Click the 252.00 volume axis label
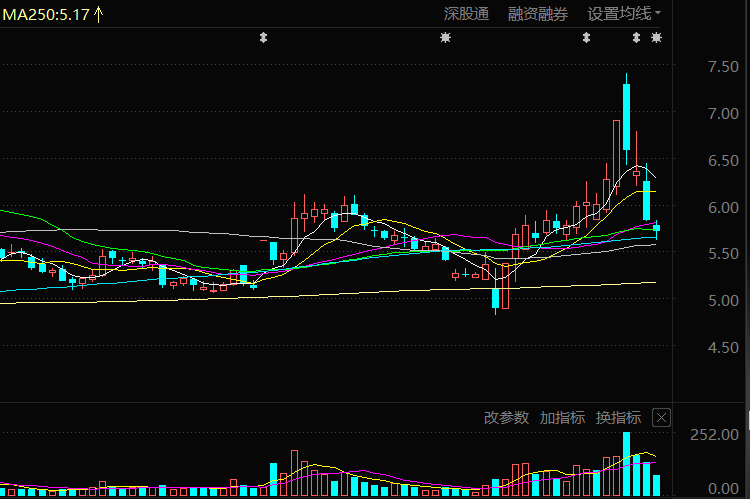 715,434
